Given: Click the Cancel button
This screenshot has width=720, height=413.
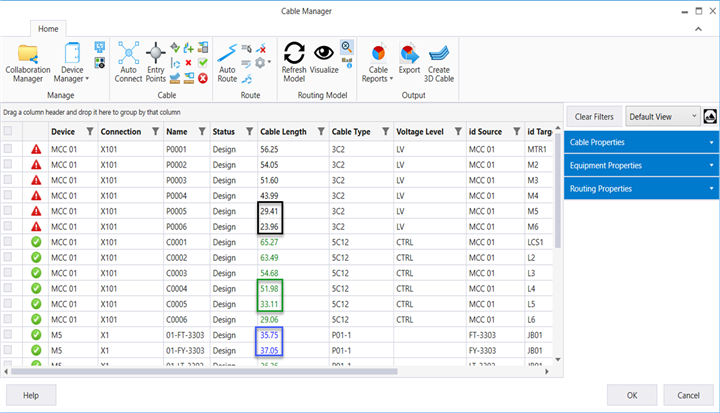Looking at the screenshot, I should tap(688, 395).
